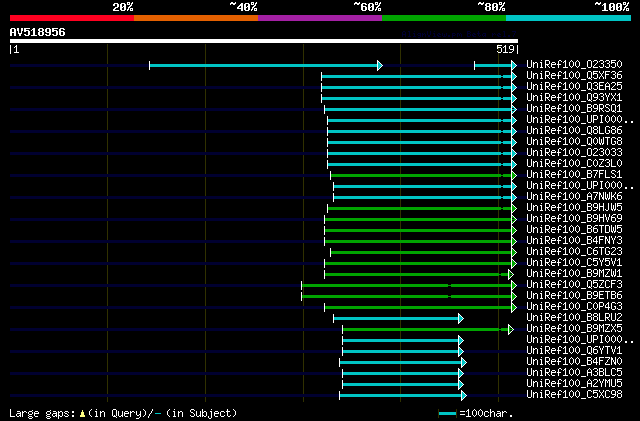Select the UniRef100_B9HV69 label
This screenshot has height=421, width=640.
click(x=574, y=218)
